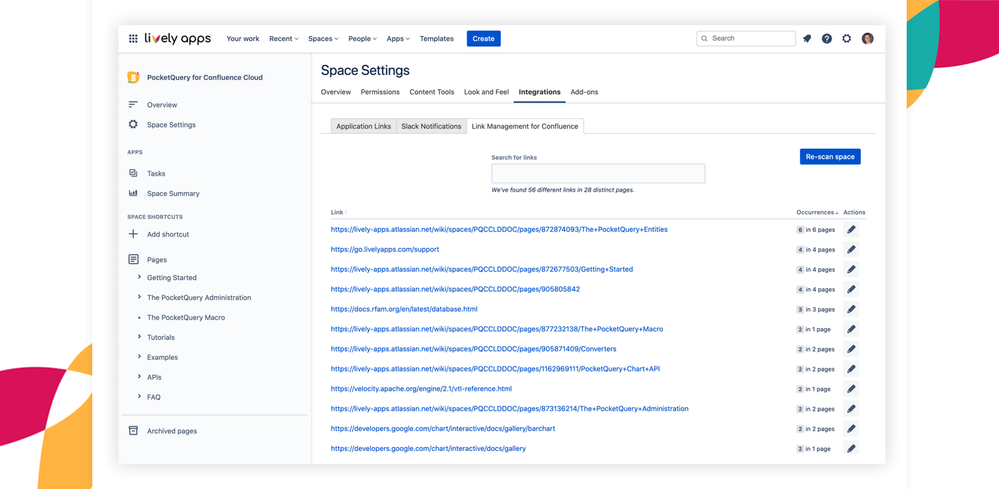Open the settings gear icon in header
Image resolution: width=999 pixels, height=489 pixels.
tap(846, 39)
